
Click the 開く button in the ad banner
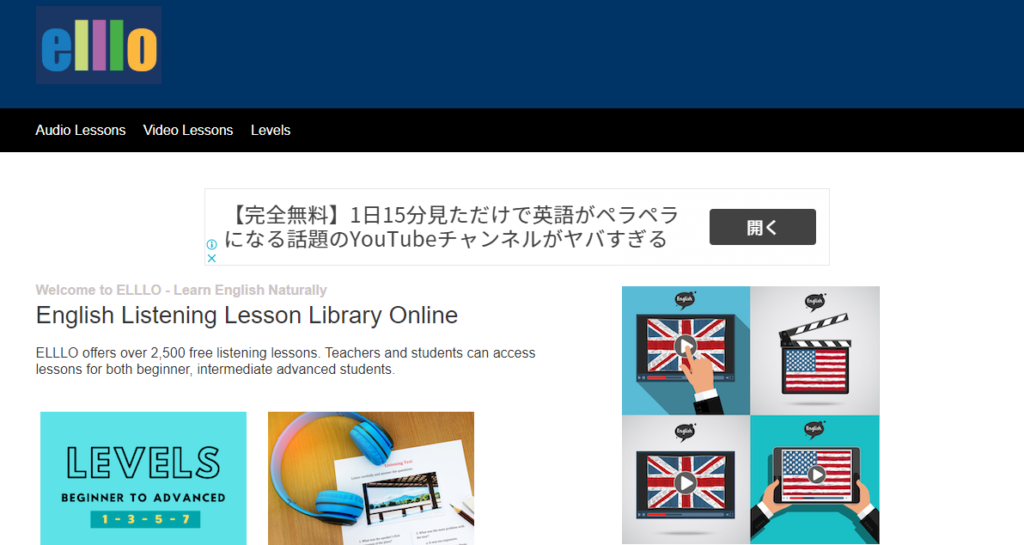pos(762,227)
